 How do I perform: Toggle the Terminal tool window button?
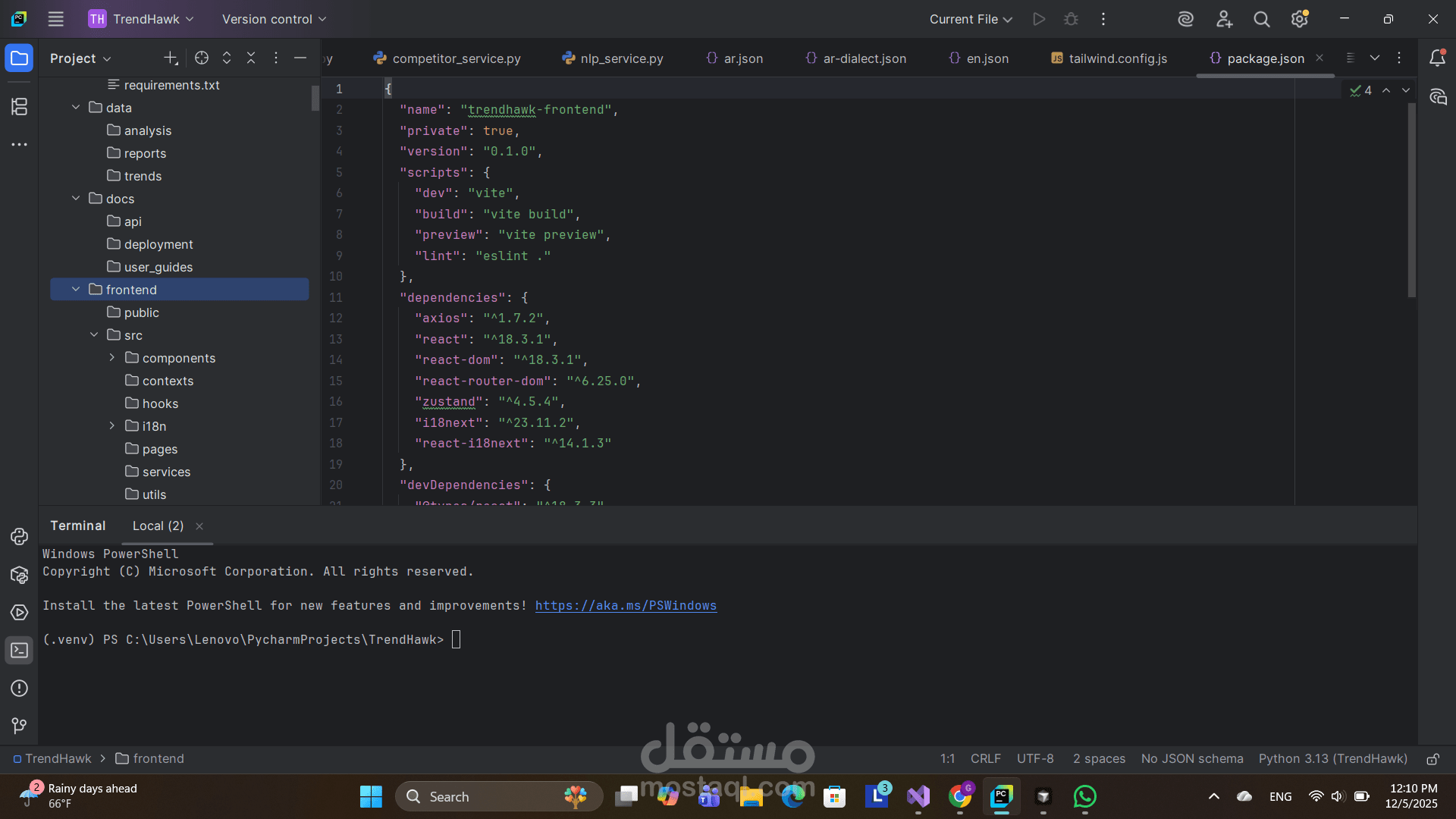19,651
